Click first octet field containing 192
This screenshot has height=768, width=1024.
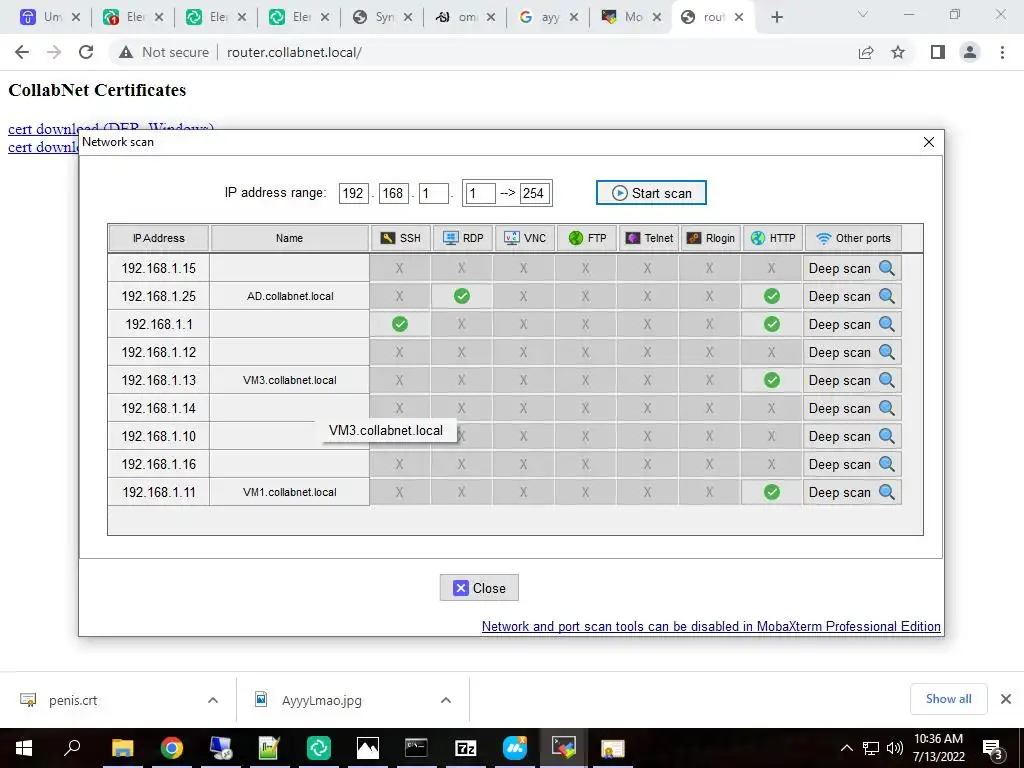353,193
